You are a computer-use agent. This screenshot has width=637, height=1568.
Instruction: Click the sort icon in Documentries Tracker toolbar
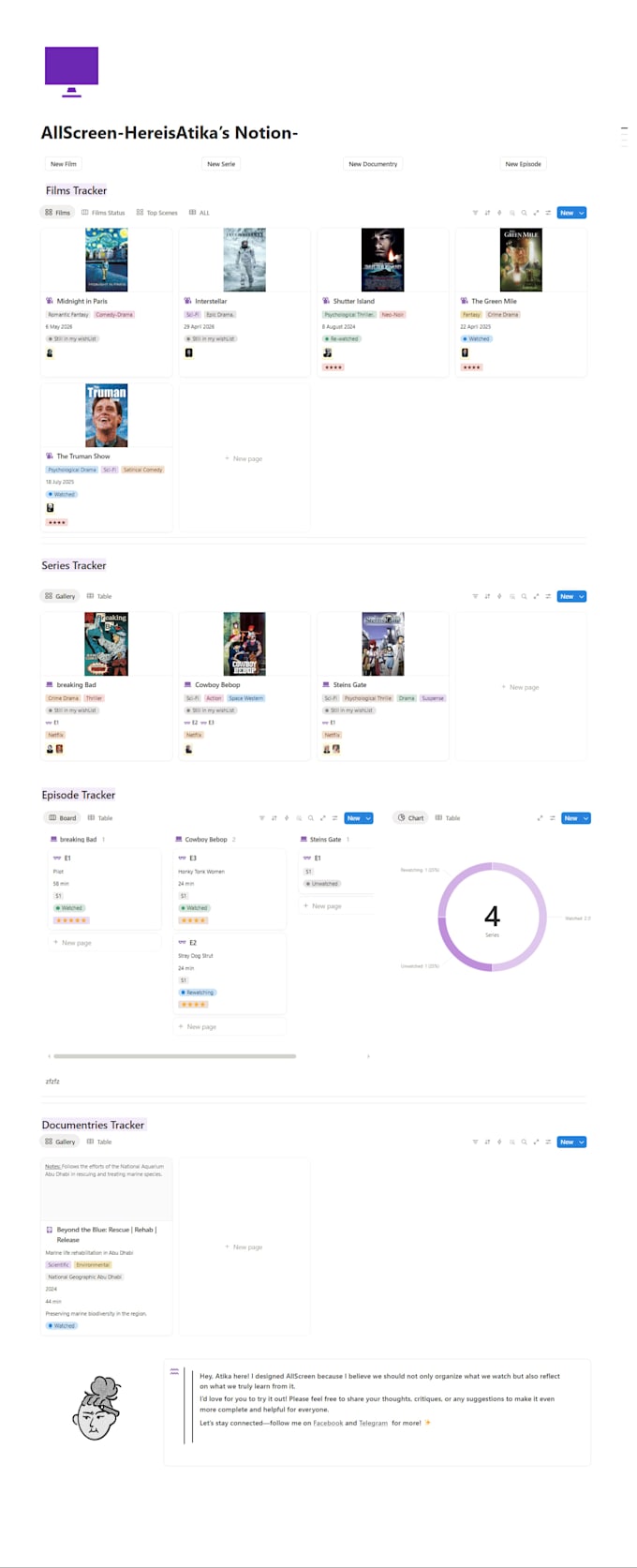click(x=487, y=1142)
